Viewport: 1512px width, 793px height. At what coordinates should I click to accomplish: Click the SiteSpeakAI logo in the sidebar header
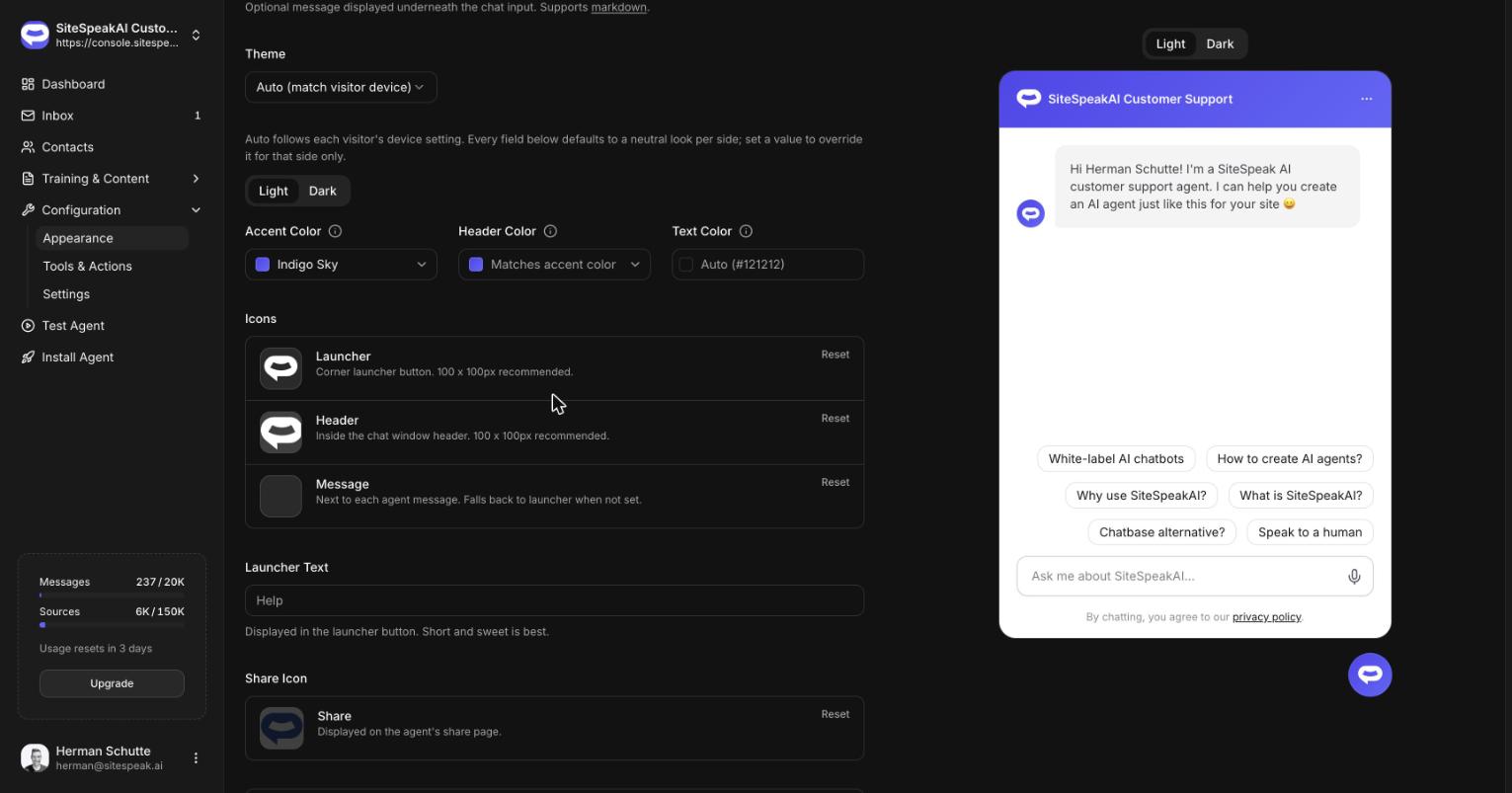35,35
